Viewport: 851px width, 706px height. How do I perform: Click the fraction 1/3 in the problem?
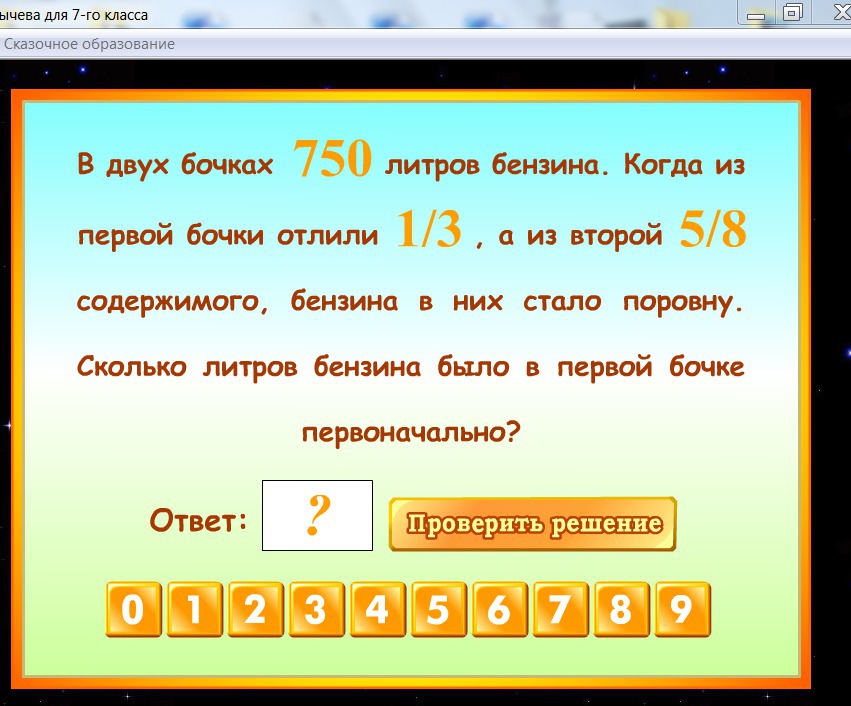429,229
